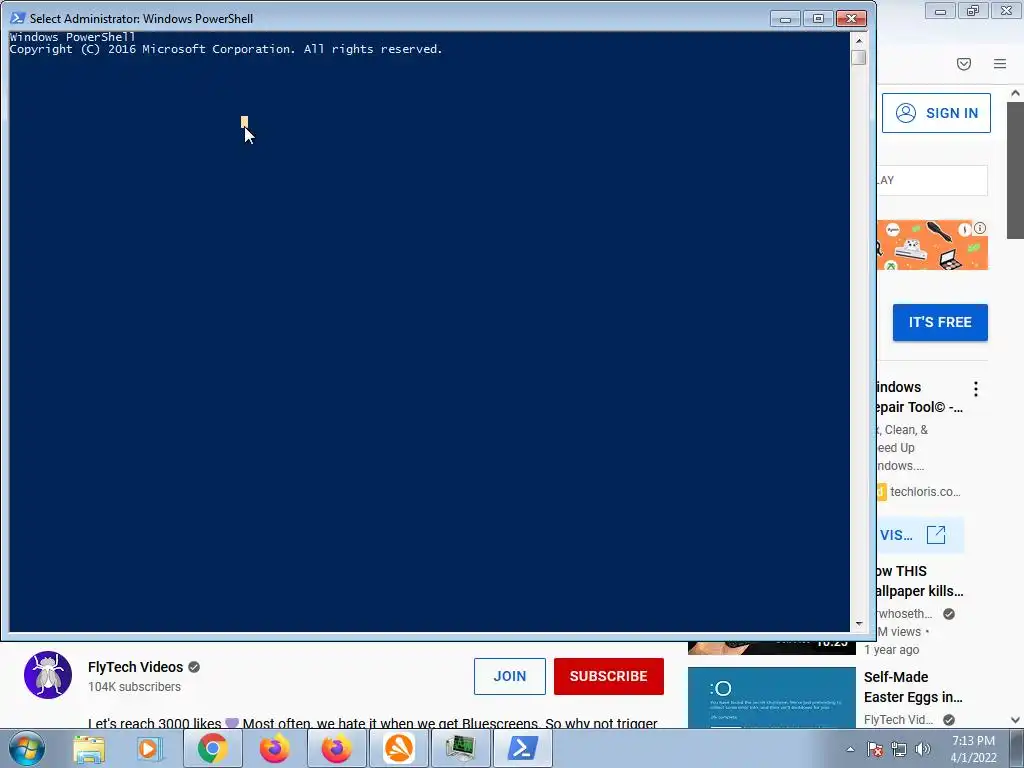Click the date 4/1/2022 in the tray
The image size is (1024, 768).
pyautogui.click(x=973, y=758)
